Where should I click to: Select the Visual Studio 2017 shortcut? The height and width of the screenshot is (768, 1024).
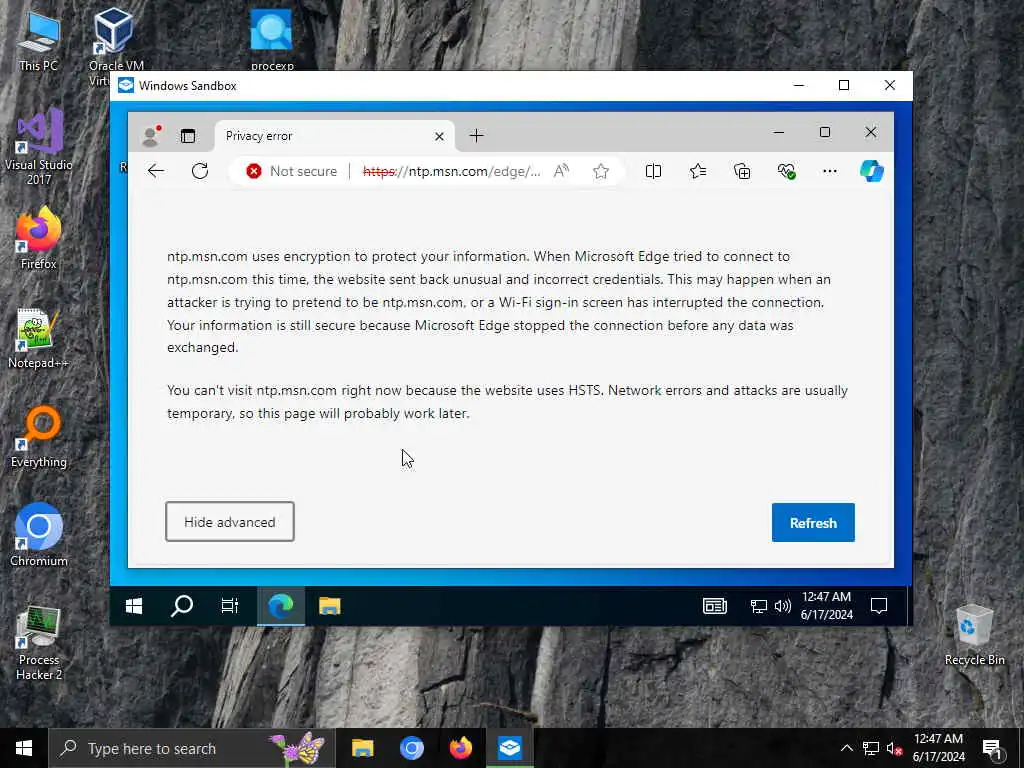(x=39, y=148)
